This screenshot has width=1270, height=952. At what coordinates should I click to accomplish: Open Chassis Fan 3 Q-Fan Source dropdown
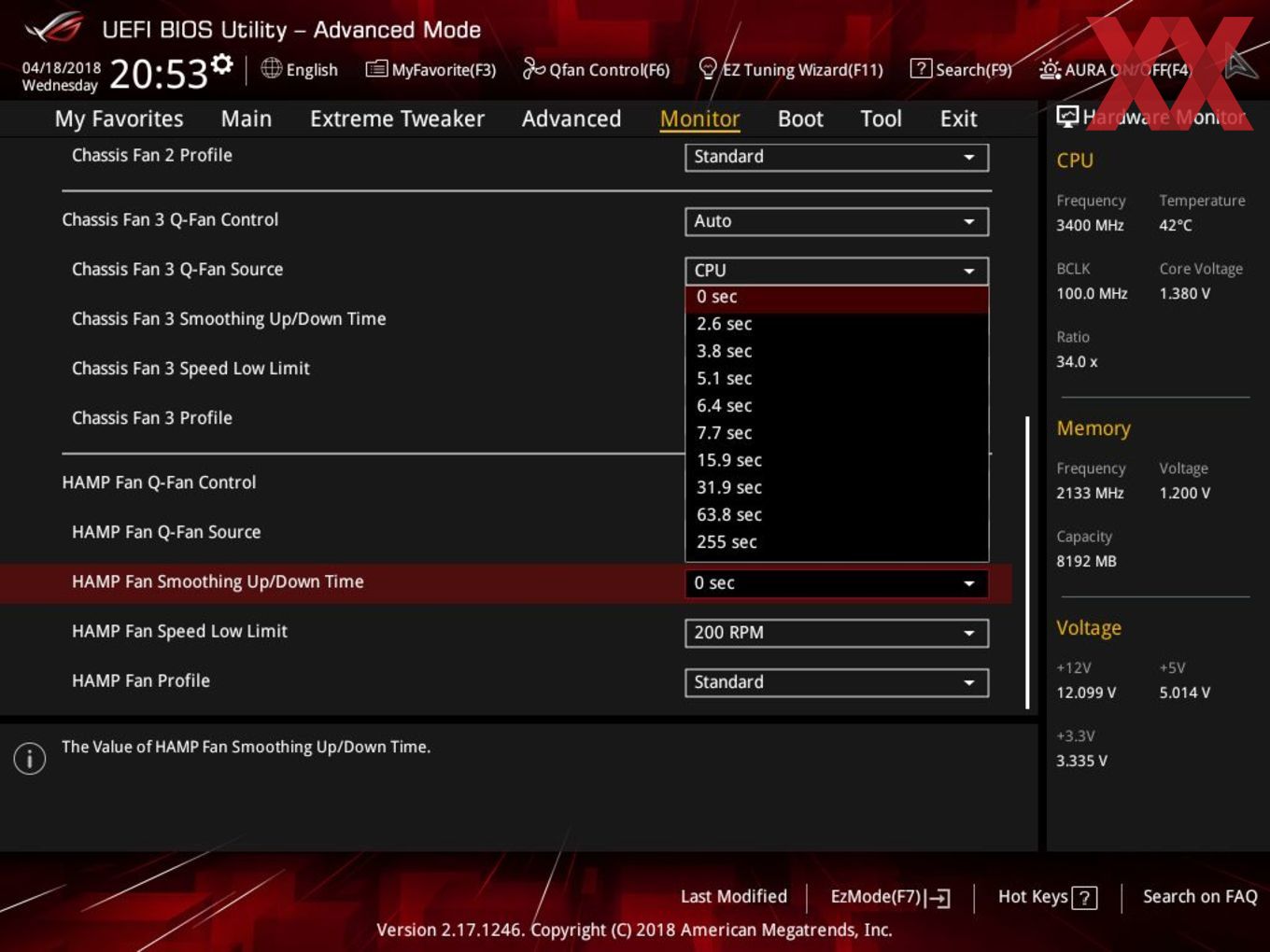click(x=837, y=271)
